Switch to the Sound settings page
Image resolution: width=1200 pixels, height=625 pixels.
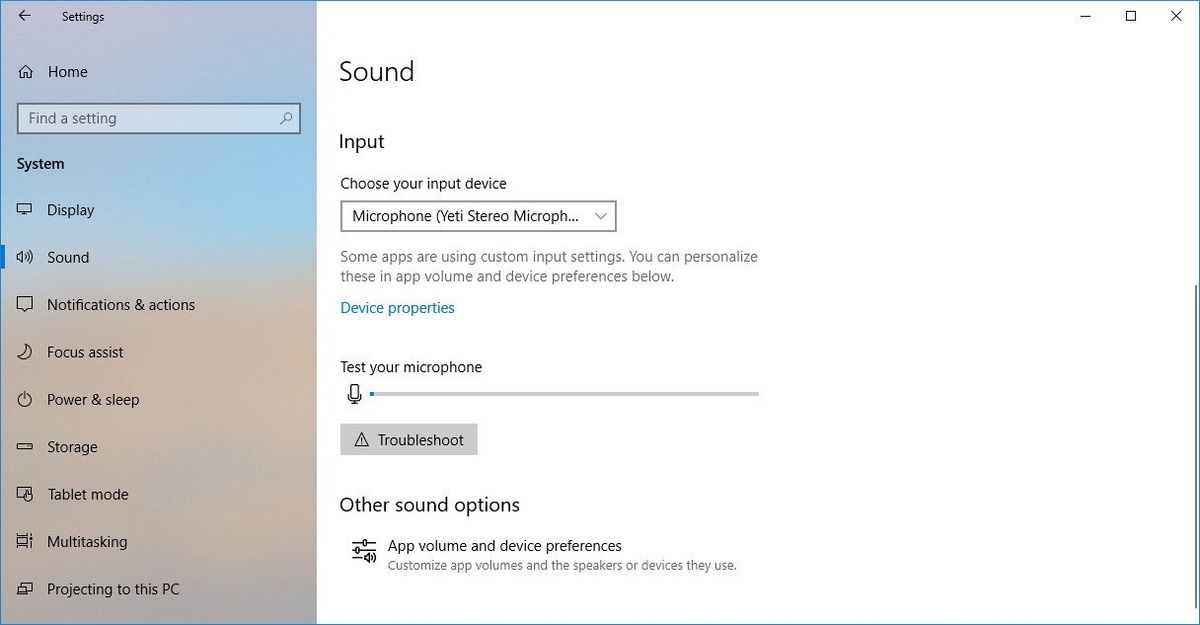pos(68,257)
